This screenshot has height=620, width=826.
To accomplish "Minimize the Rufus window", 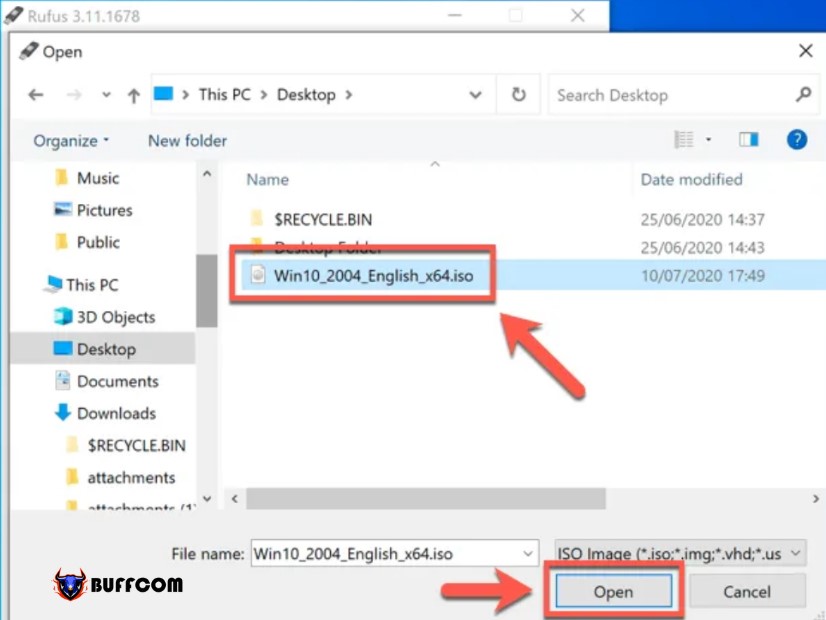I will click(x=454, y=15).
